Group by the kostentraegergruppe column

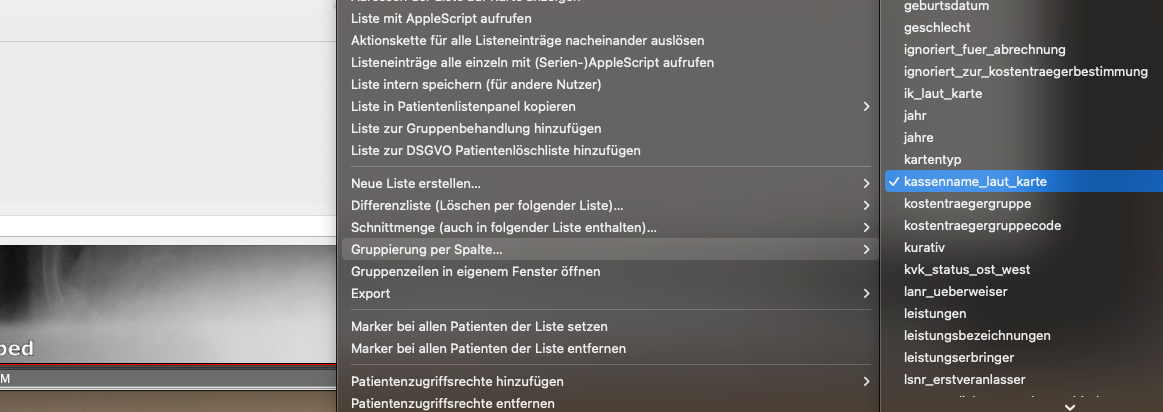coord(967,203)
